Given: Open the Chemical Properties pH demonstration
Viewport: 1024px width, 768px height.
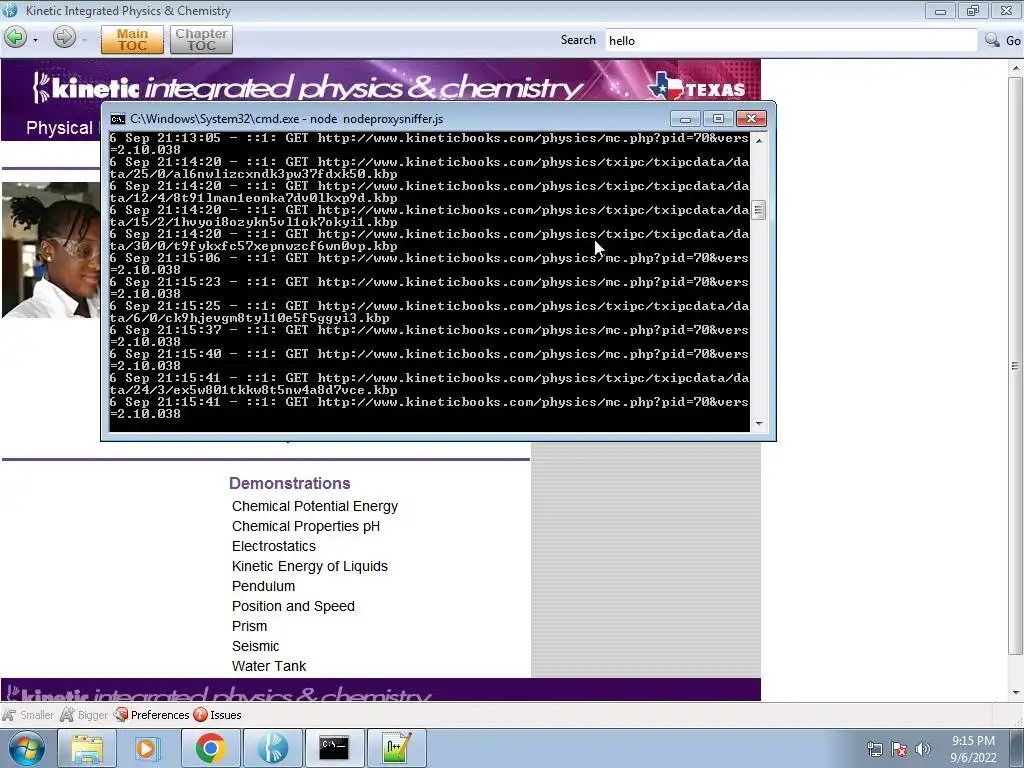Looking at the screenshot, I should (x=306, y=526).
